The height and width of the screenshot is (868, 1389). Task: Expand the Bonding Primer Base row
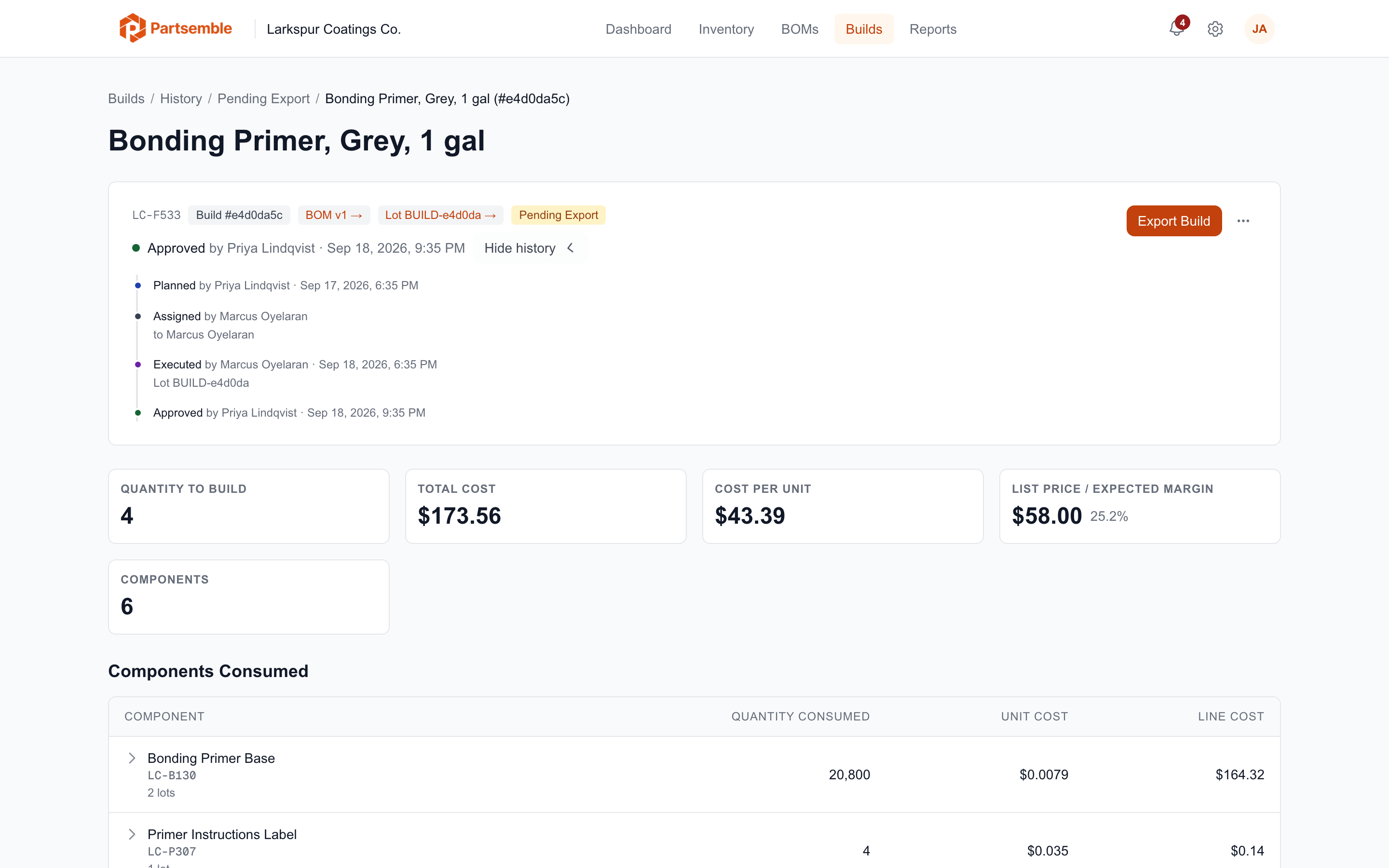click(x=132, y=758)
